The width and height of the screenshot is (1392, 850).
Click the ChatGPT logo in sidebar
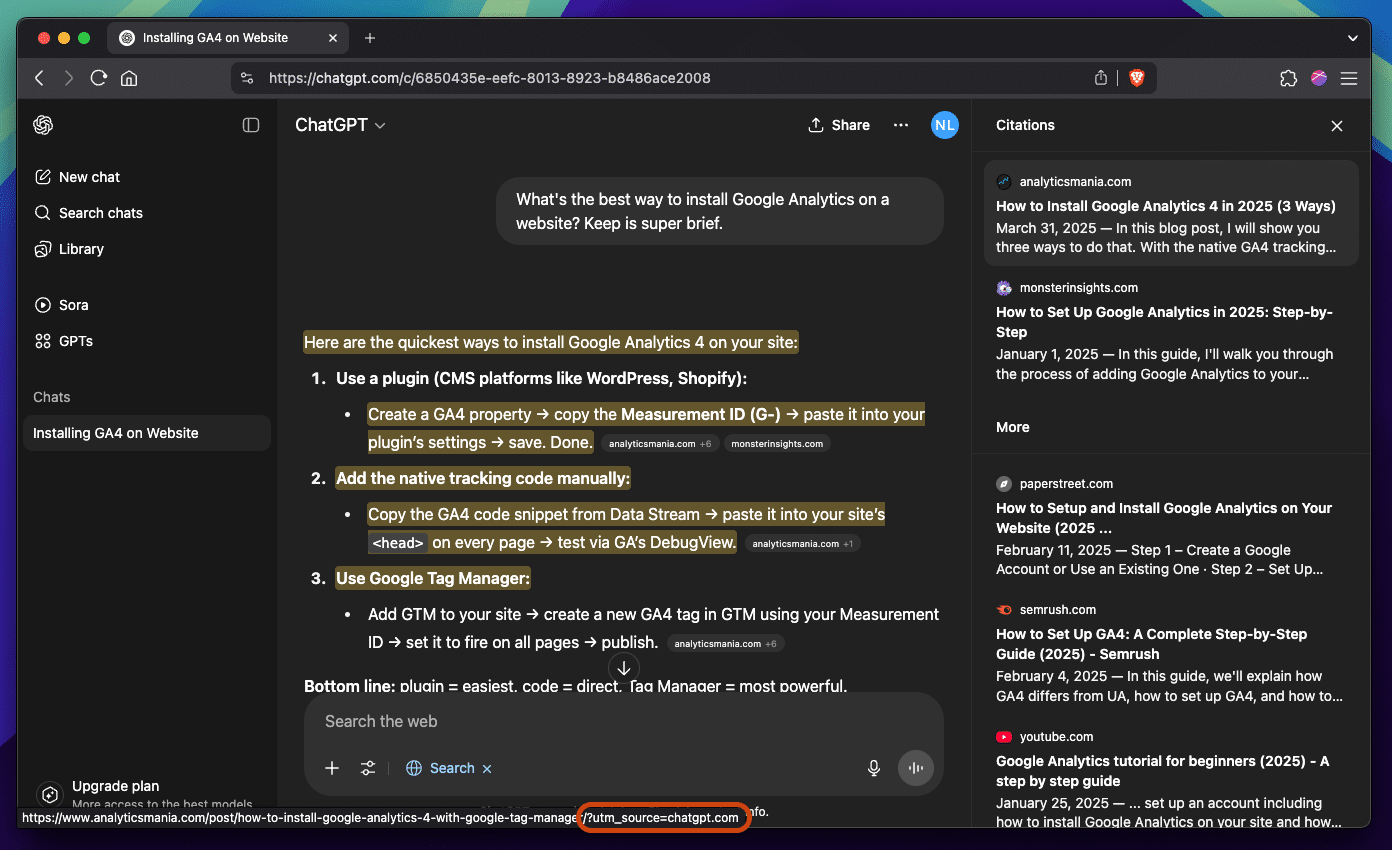pos(43,125)
